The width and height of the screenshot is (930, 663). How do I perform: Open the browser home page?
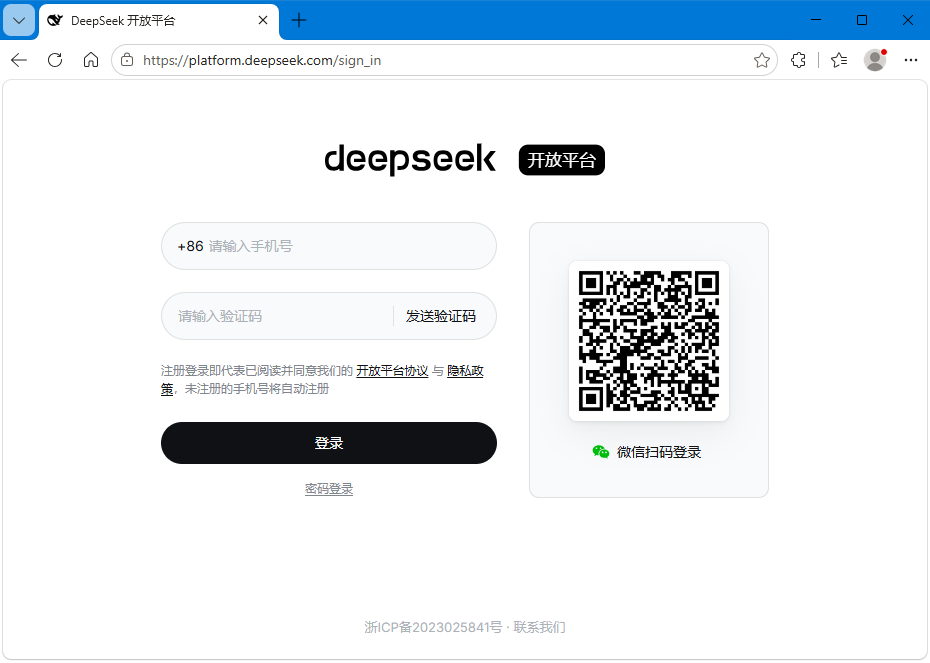91,60
